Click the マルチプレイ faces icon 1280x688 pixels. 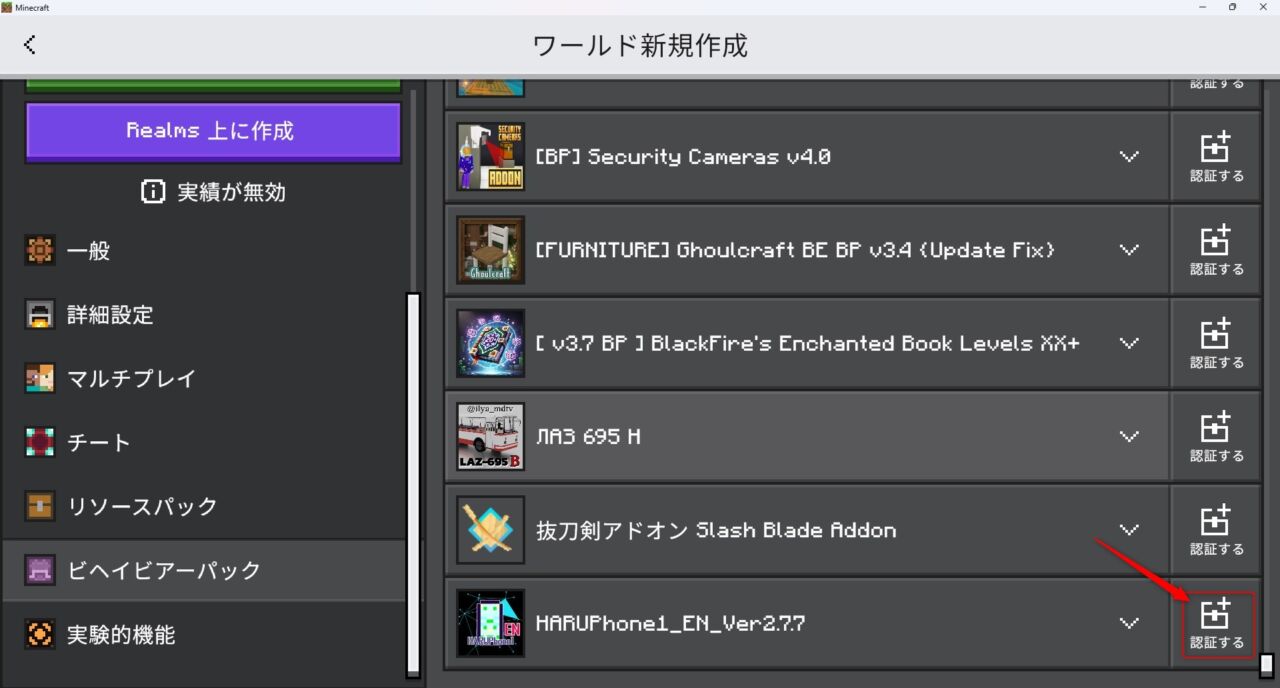(x=40, y=379)
